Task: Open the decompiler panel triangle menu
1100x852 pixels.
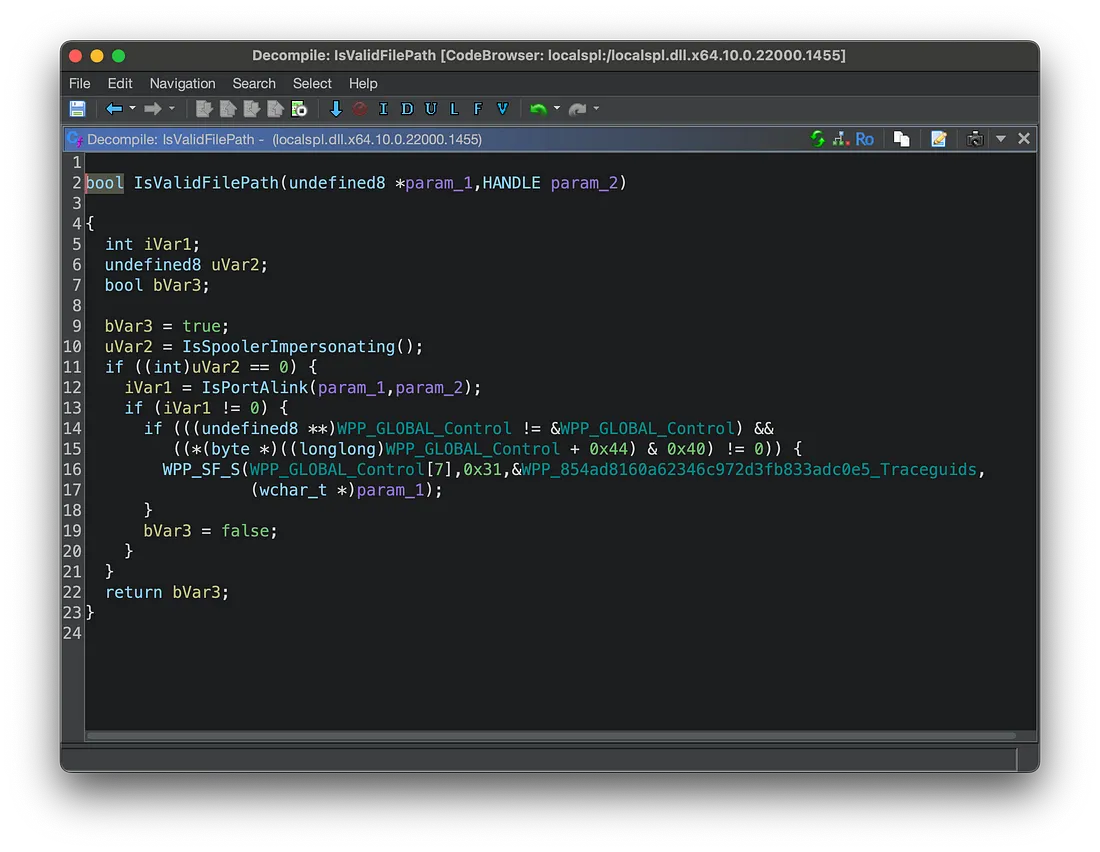Action: (x=1001, y=139)
